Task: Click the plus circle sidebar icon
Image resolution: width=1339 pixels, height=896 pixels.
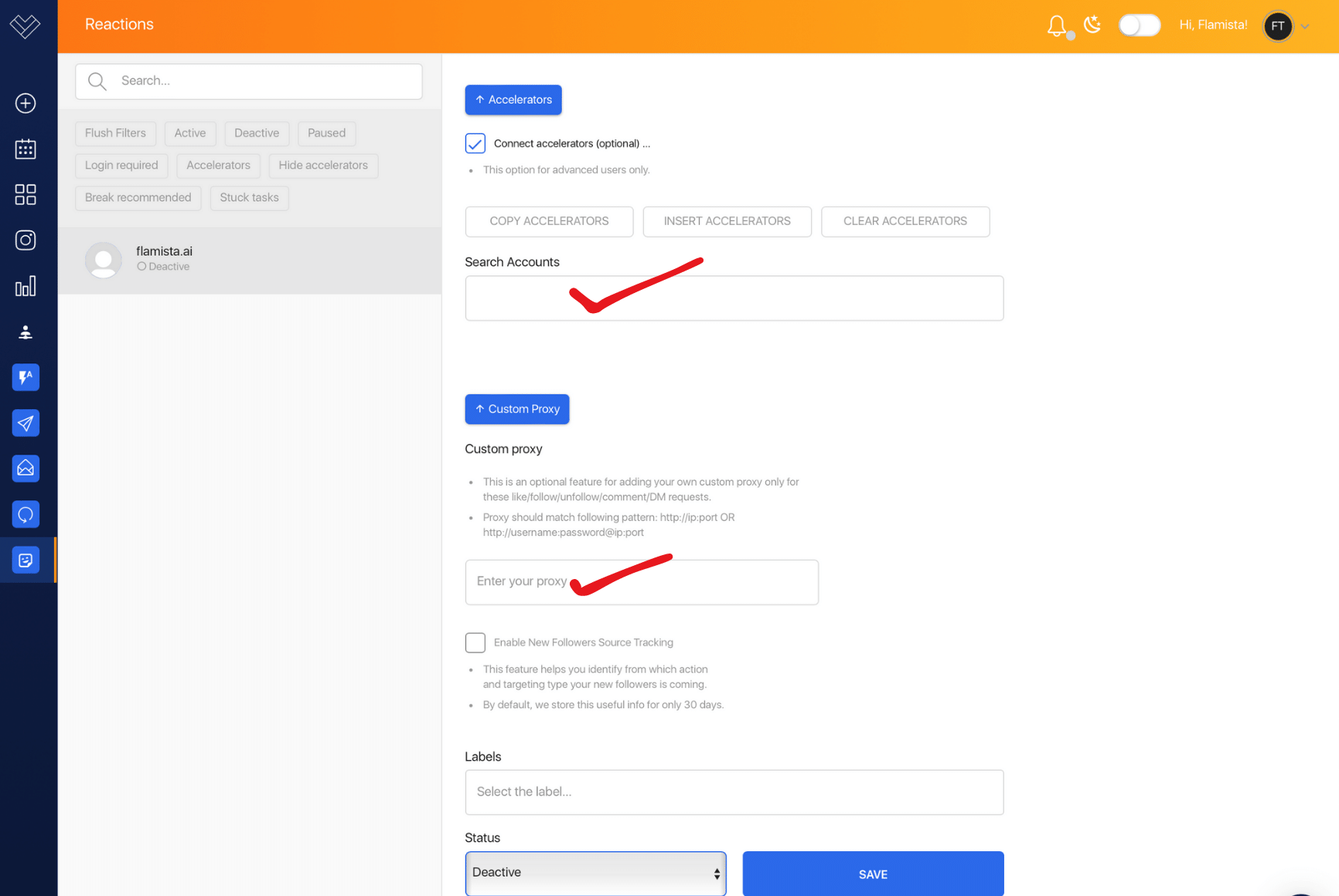Action: point(26,103)
